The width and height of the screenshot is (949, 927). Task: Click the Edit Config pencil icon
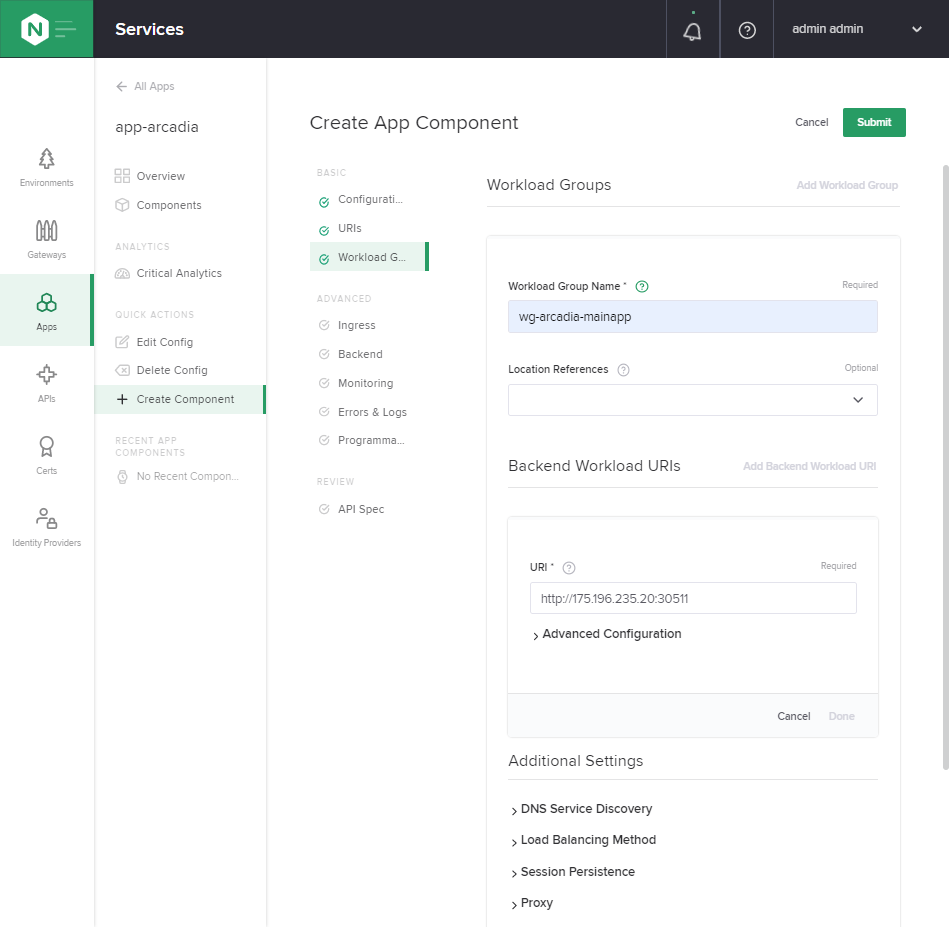(x=122, y=342)
